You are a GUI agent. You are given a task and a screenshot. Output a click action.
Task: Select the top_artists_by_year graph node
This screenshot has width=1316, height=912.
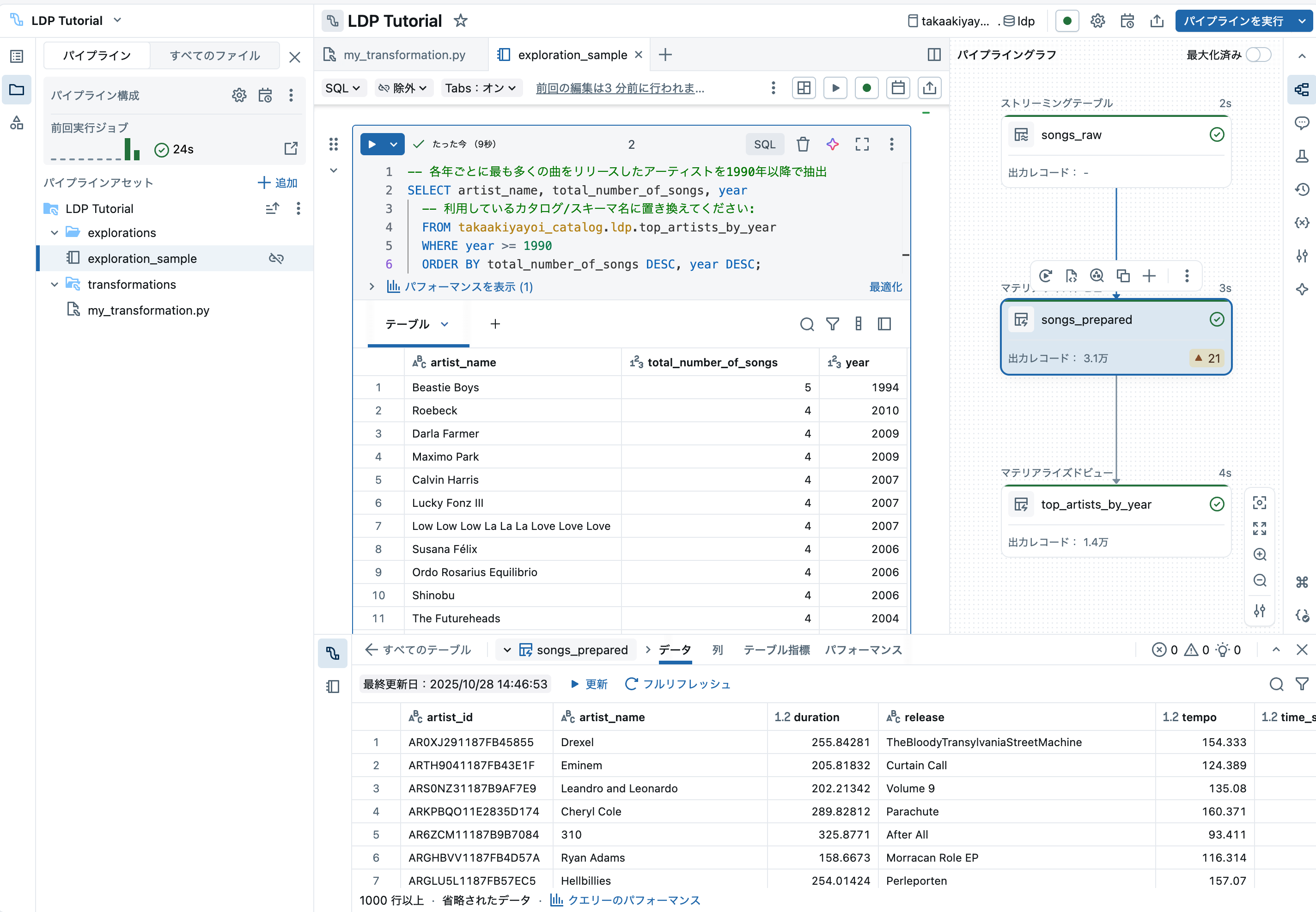click(x=1096, y=505)
